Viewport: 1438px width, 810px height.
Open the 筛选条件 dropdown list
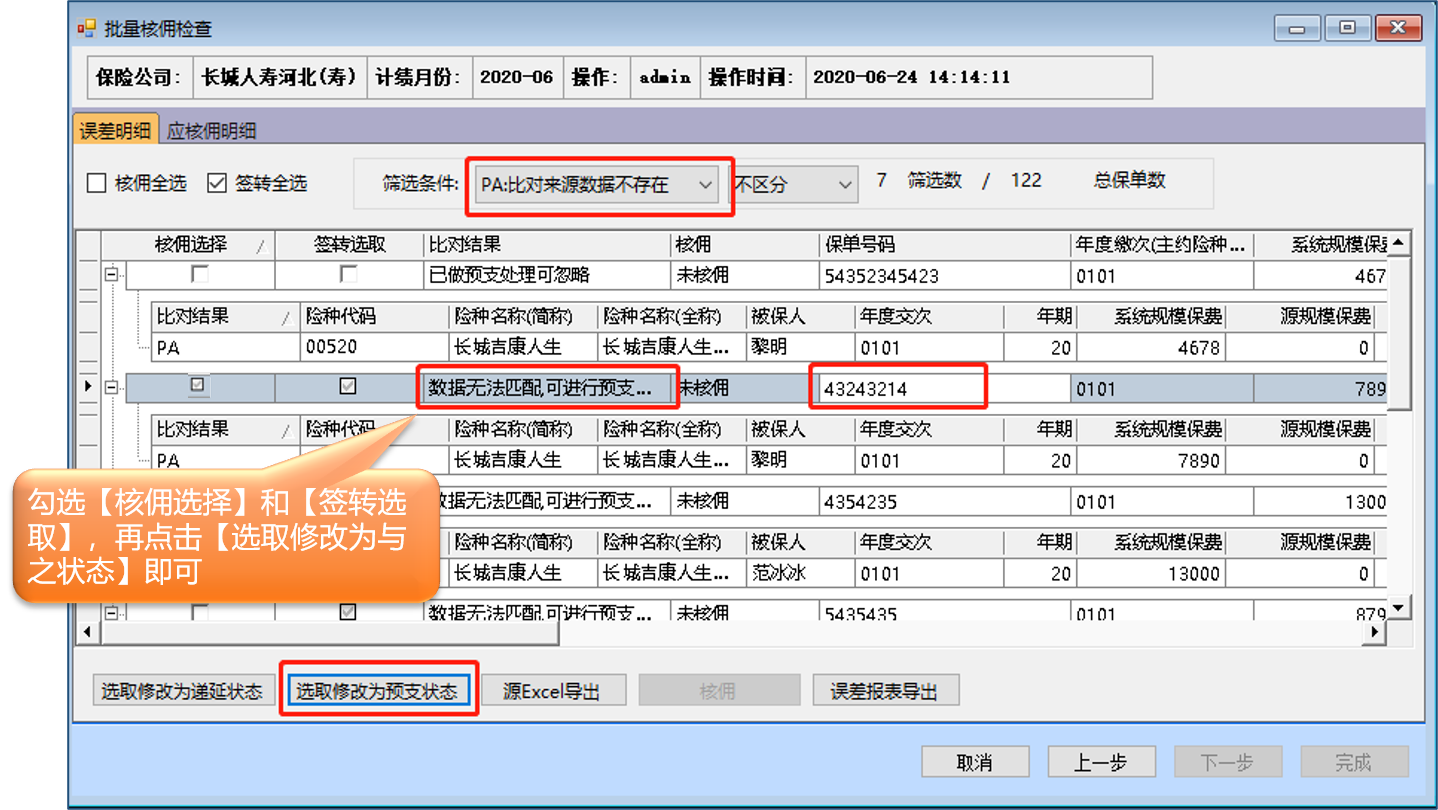click(705, 185)
